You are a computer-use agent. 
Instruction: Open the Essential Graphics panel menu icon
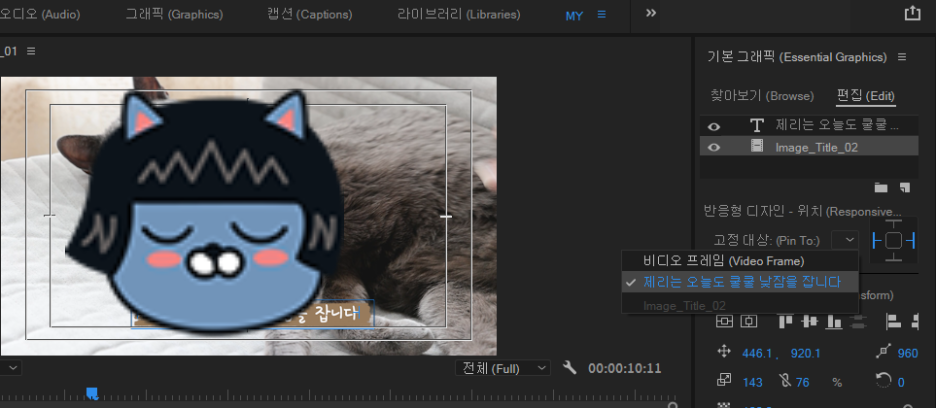(x=902, y=57)
